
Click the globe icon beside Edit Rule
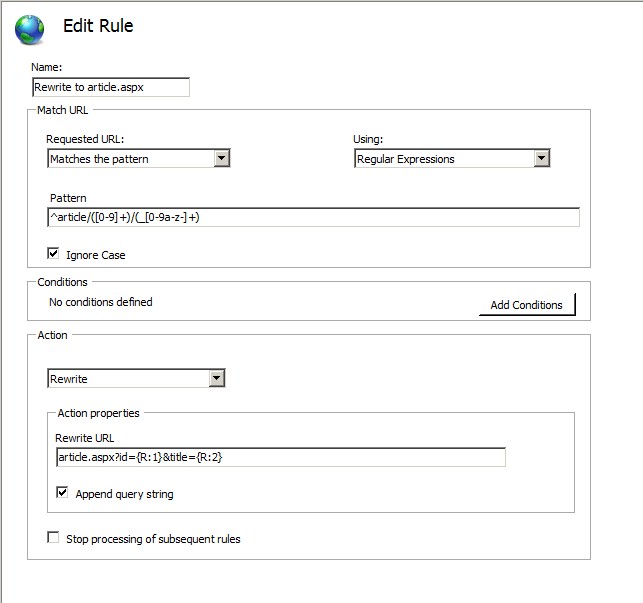click(30, 30)
